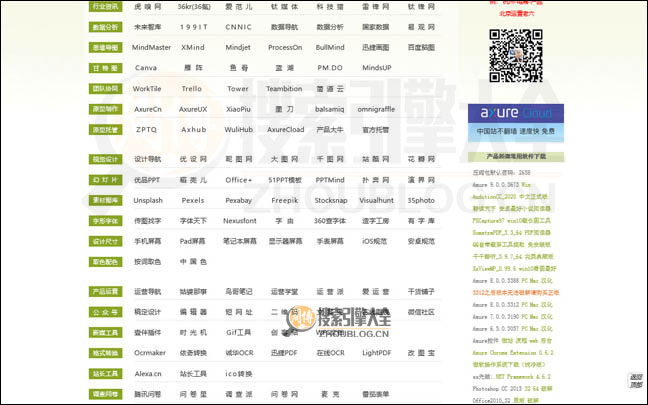Open the Office+ link
Image resolution: width=648 pixels, height=405 pixels.
pos(238,180)
